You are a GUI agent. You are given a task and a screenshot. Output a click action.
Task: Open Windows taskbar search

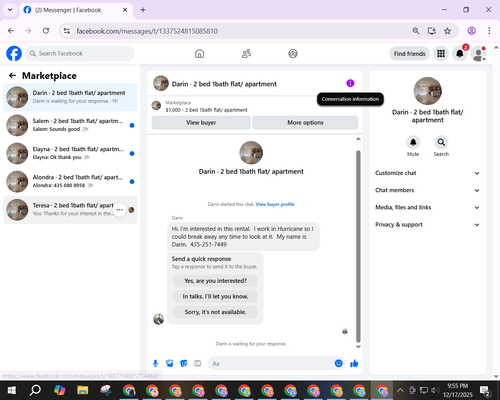pyautogui.click(x=35, y=390)
